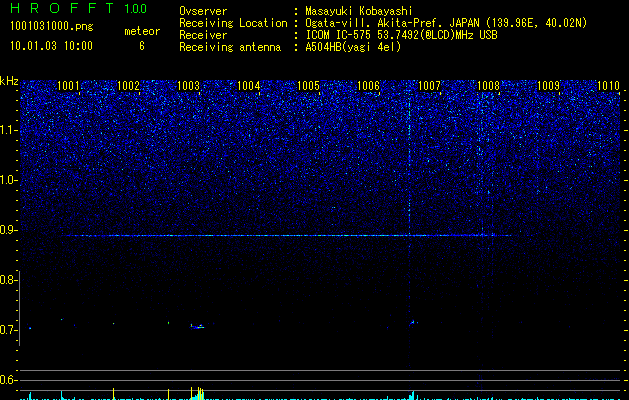Screen dimensions: 629x400
Task: Click the 1002 time marker
Action: point(128,85)
